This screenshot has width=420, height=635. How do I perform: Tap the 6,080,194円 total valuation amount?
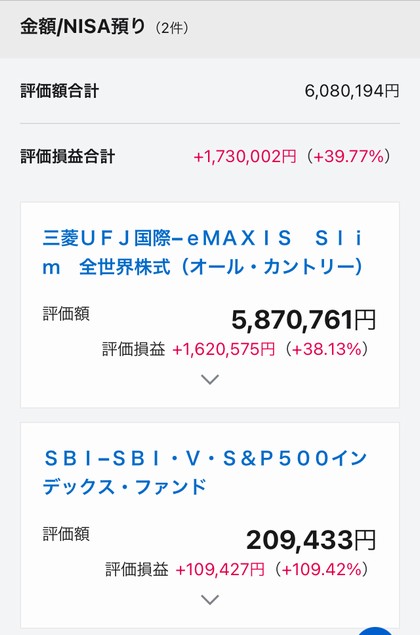[352, 91]
